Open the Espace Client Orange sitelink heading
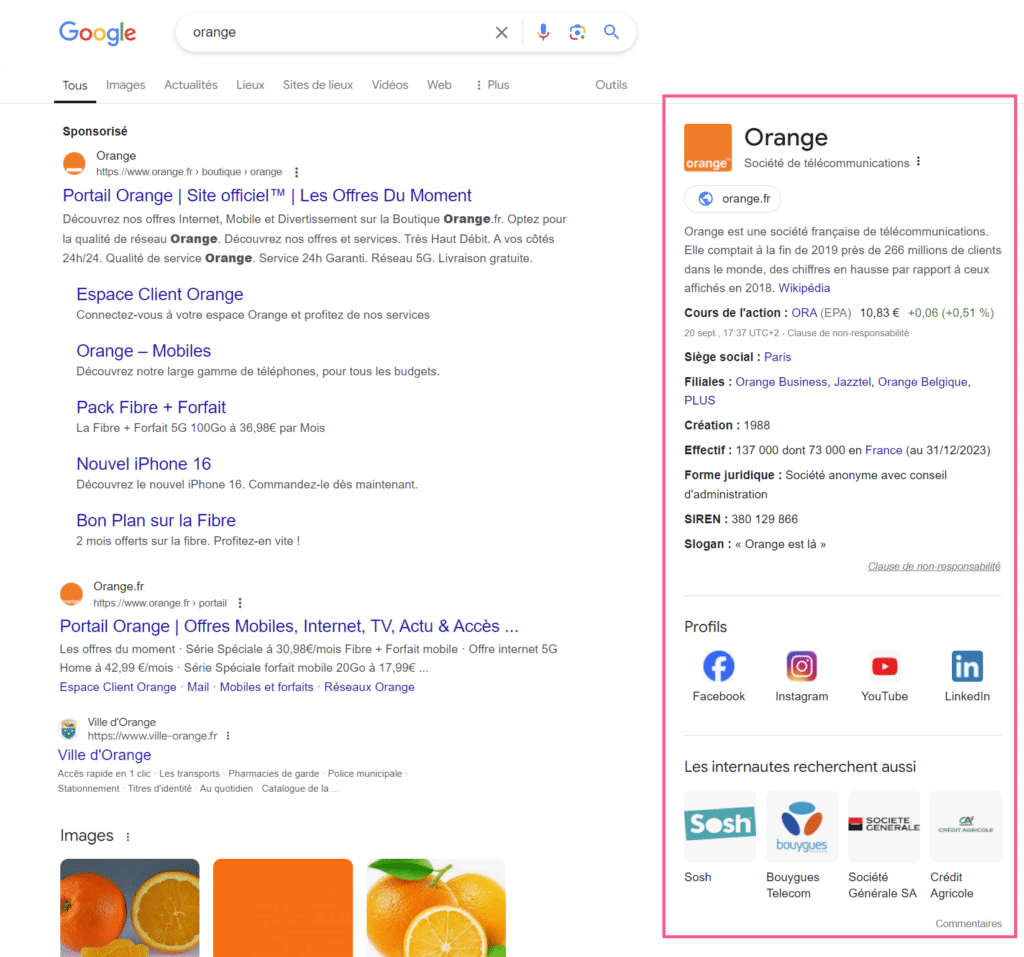 coord(159,294)
